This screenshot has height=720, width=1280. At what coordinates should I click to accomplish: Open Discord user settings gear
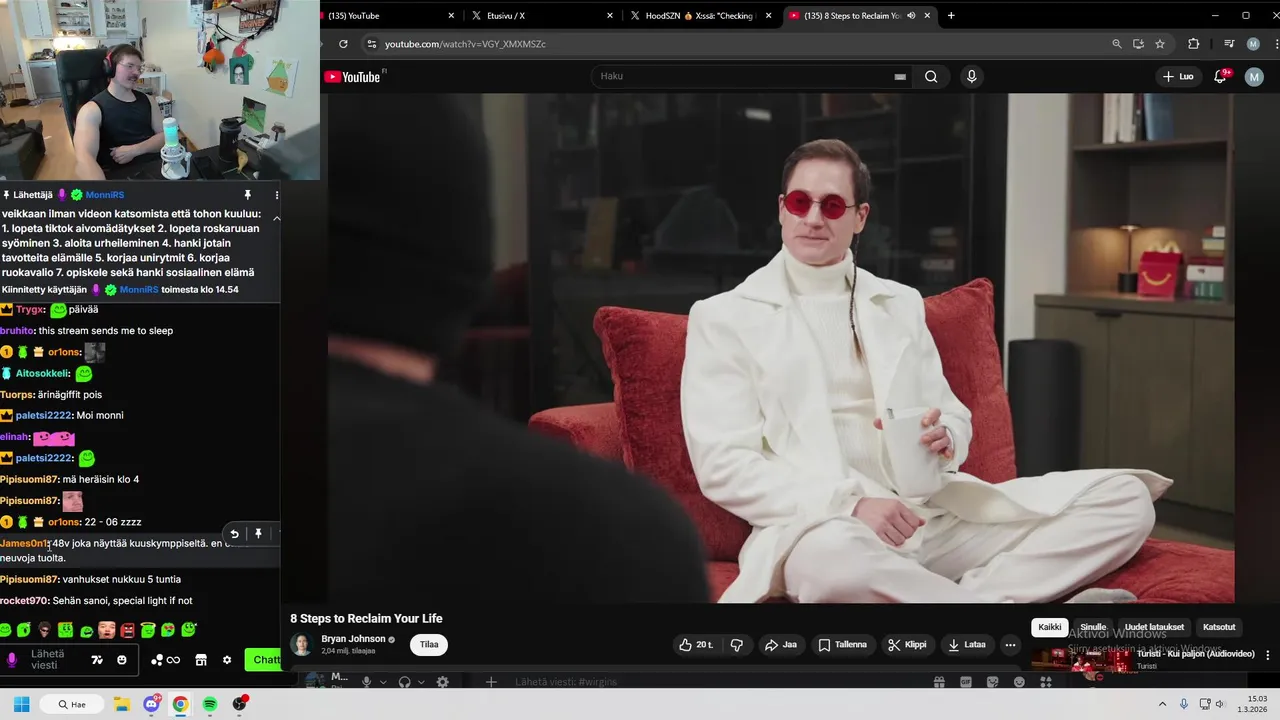point(442,682)
